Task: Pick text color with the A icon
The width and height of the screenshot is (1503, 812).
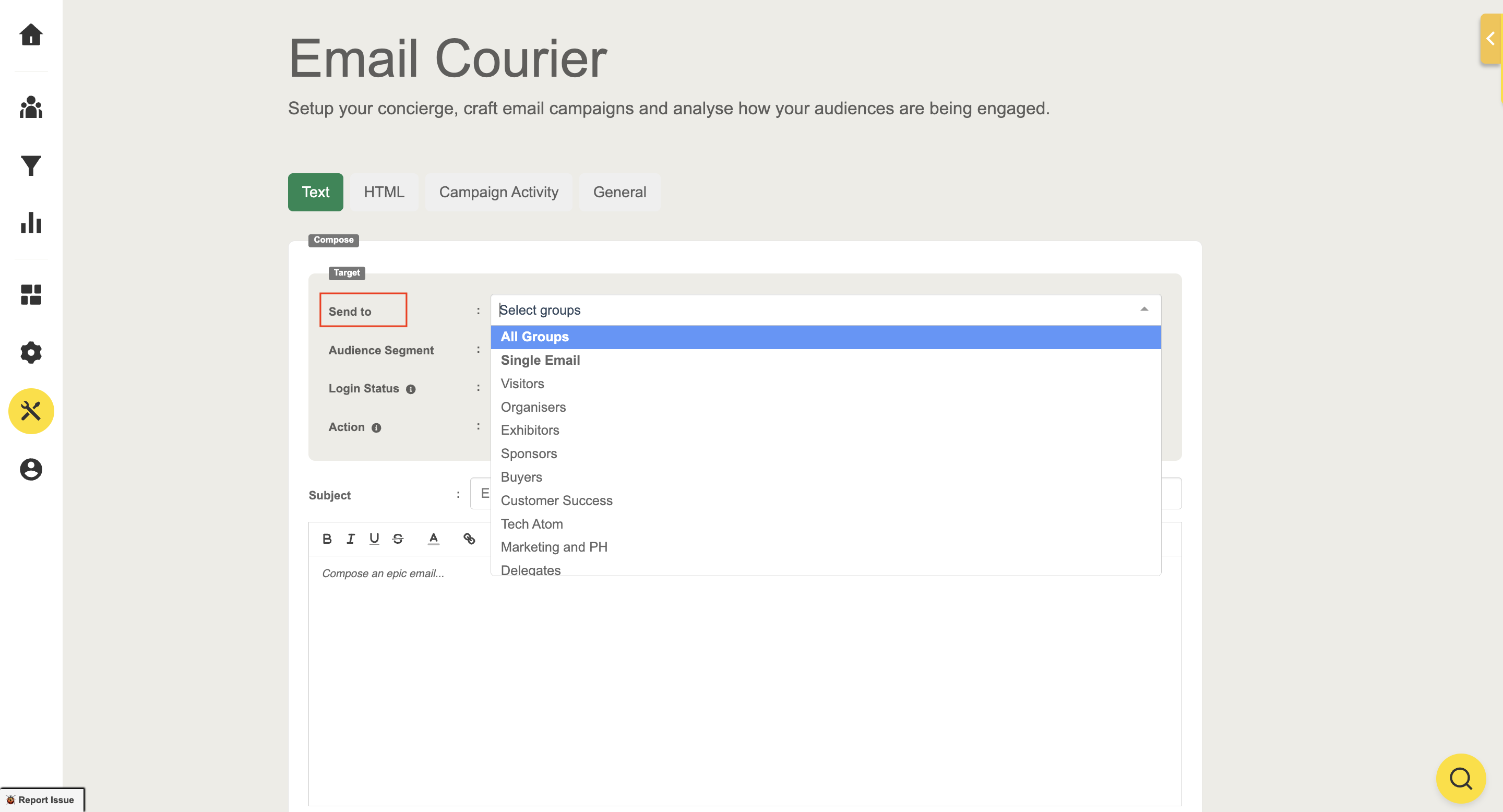Action: [434, 539]
